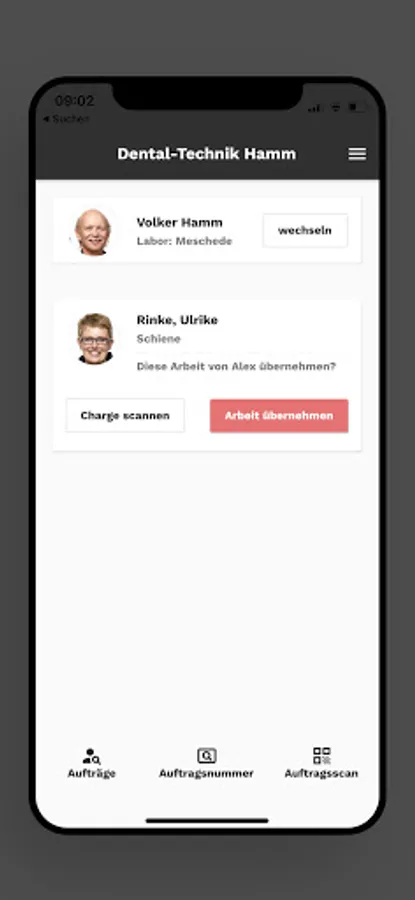Select Ulrike Rinke's profile photo

coord(95,339)
